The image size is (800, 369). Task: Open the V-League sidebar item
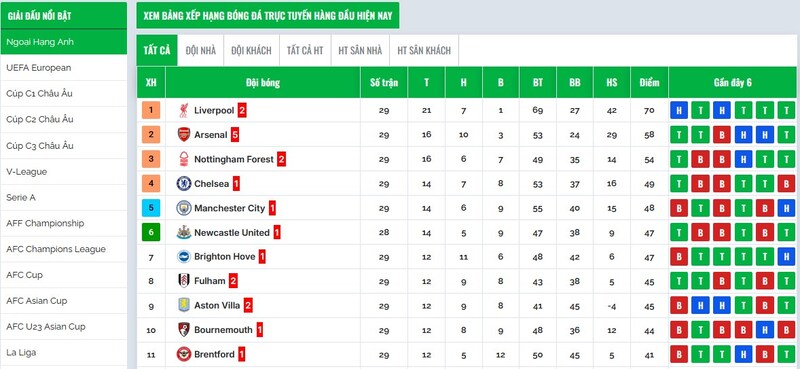tap(63, 172)
